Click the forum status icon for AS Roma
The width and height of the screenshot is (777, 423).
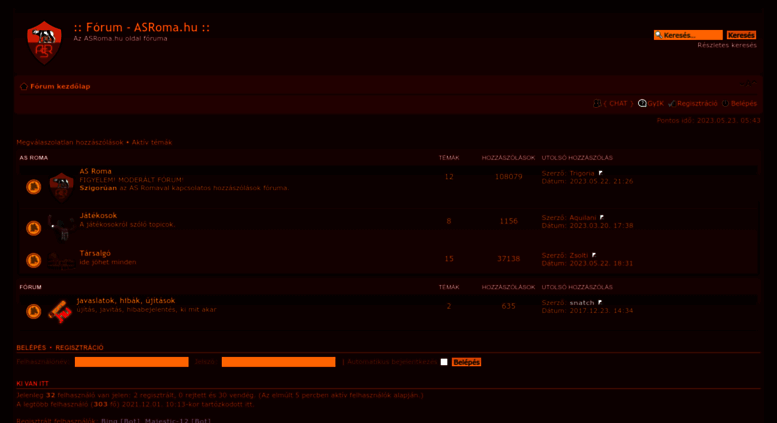click(x=33, y=187)
